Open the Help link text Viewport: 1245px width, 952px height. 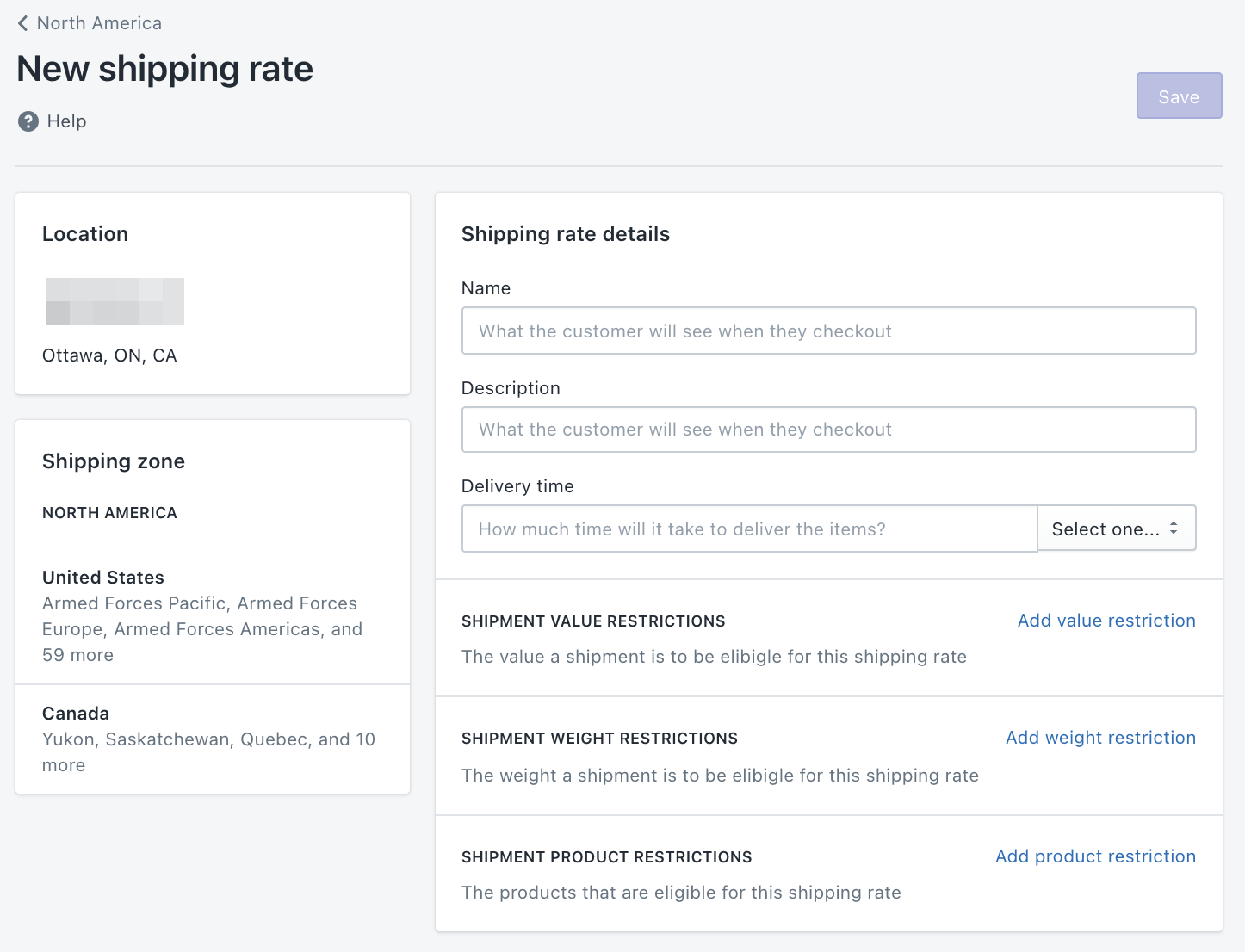click(x=66, y=121)
